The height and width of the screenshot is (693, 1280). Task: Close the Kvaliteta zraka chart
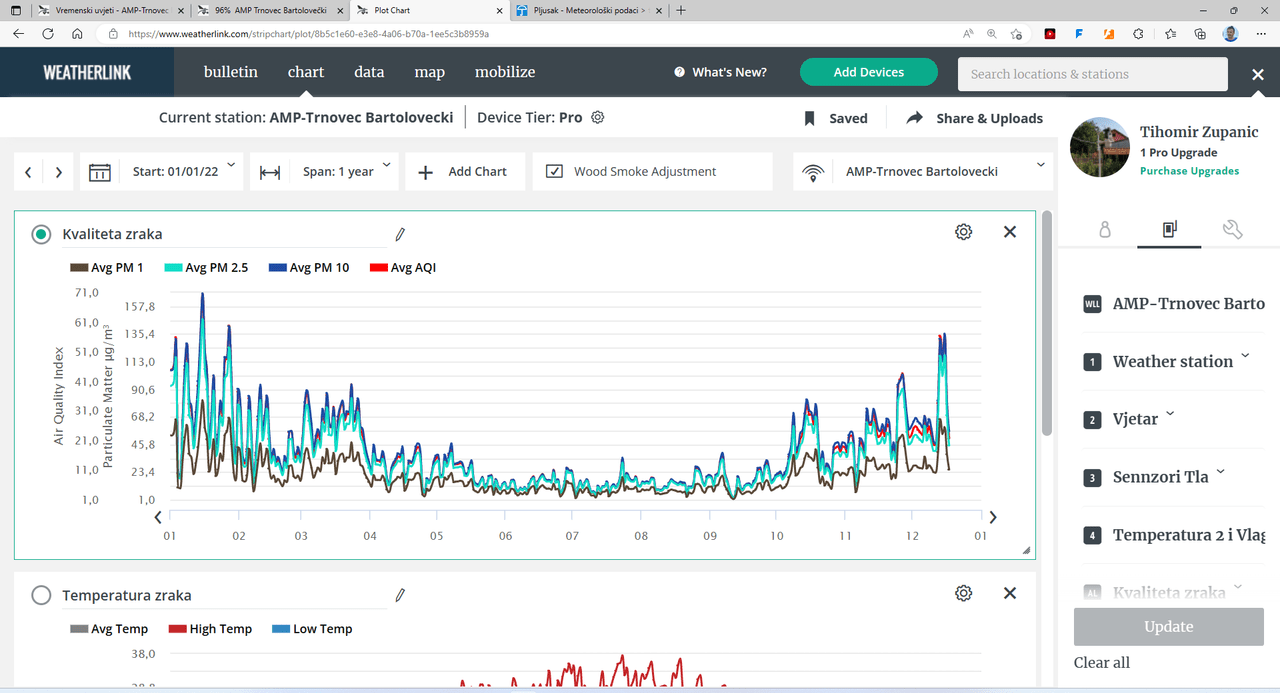1010,232
